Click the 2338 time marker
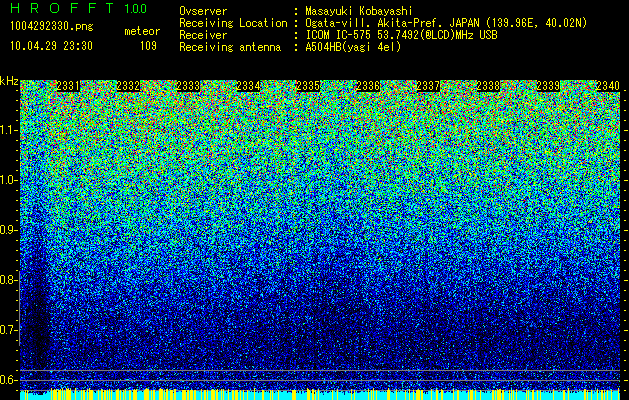 coord(488,86)
